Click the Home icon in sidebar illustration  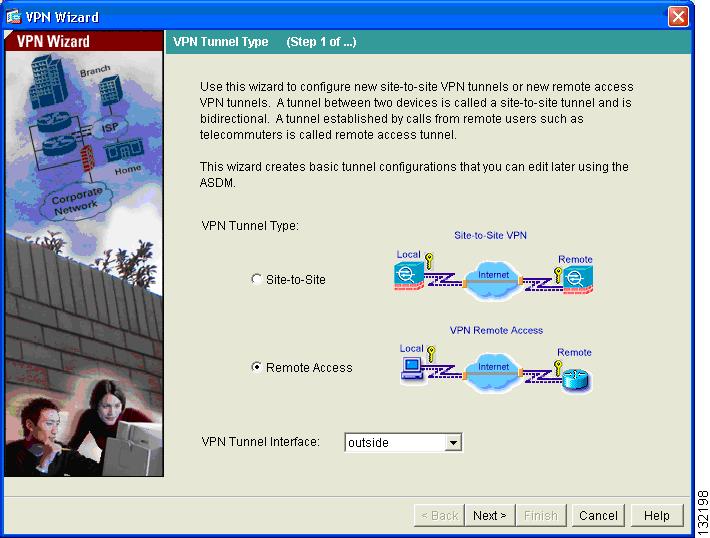tap(124, 150)
